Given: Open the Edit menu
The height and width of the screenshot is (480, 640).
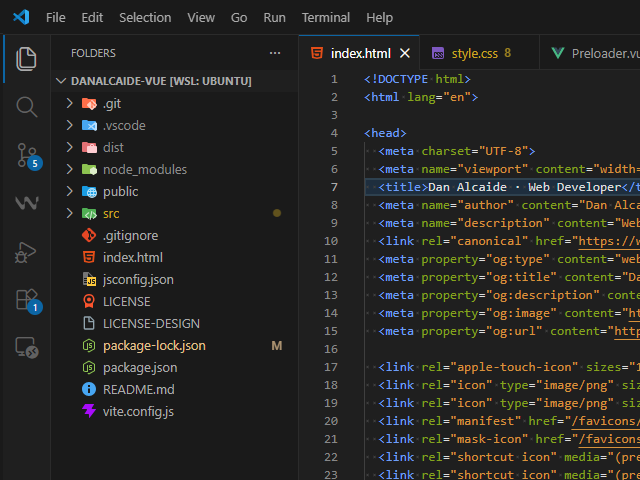Looking at the screenshot, I should coord(92,18).
